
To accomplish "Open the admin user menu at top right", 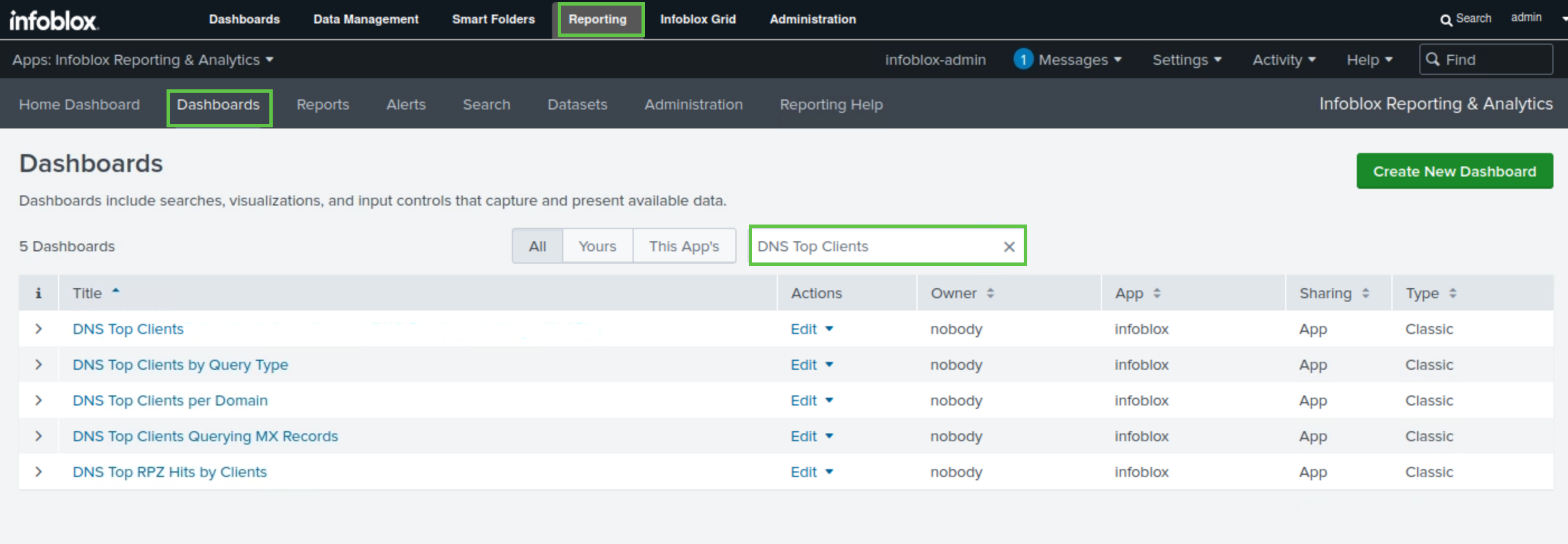I will 1526,18.
